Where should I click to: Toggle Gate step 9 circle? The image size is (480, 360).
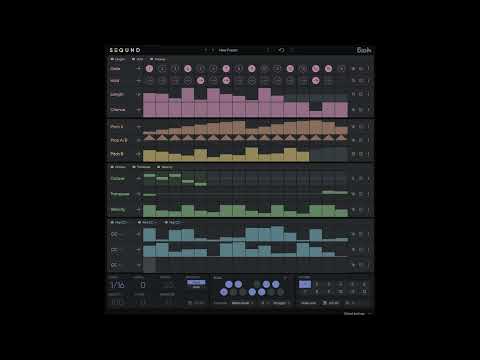pyautogui.click(x=252, y=69)
